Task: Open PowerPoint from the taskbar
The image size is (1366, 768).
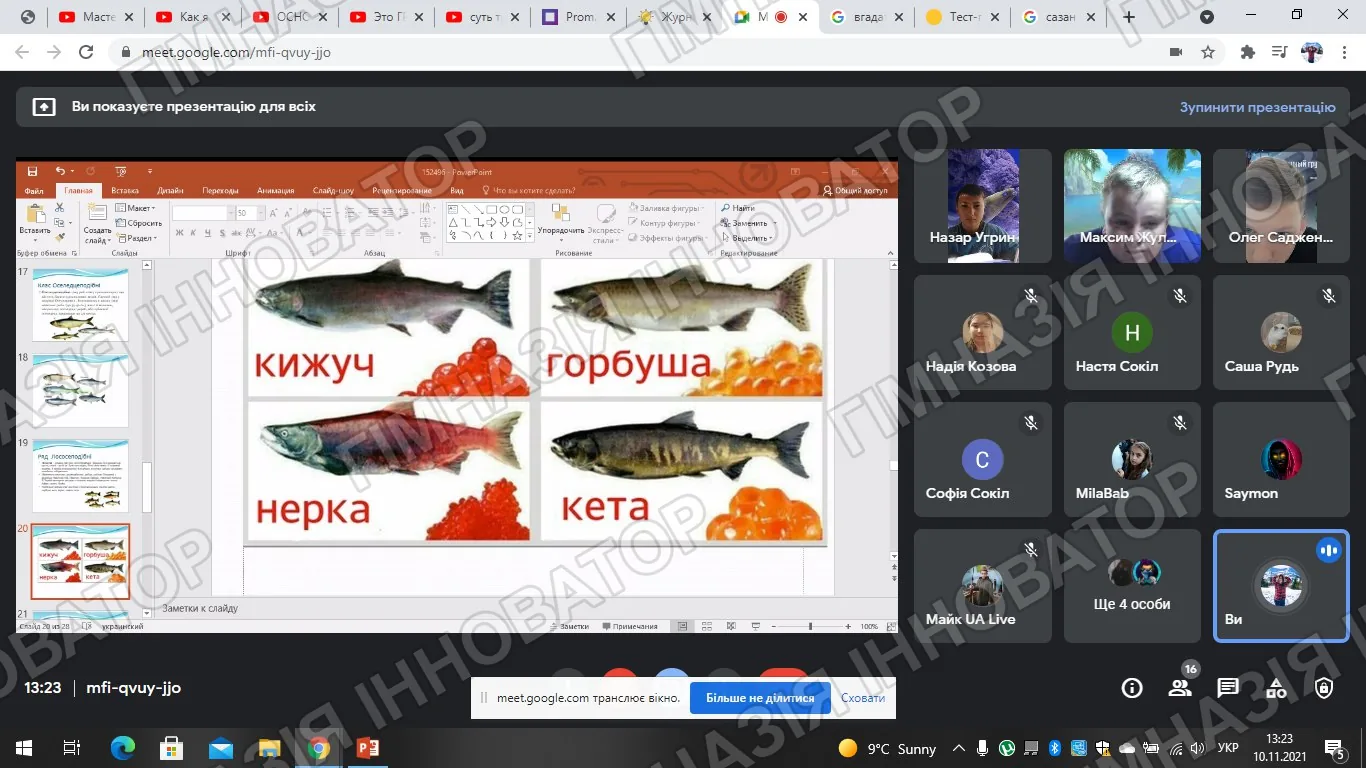Action: [x=367, y=748]
